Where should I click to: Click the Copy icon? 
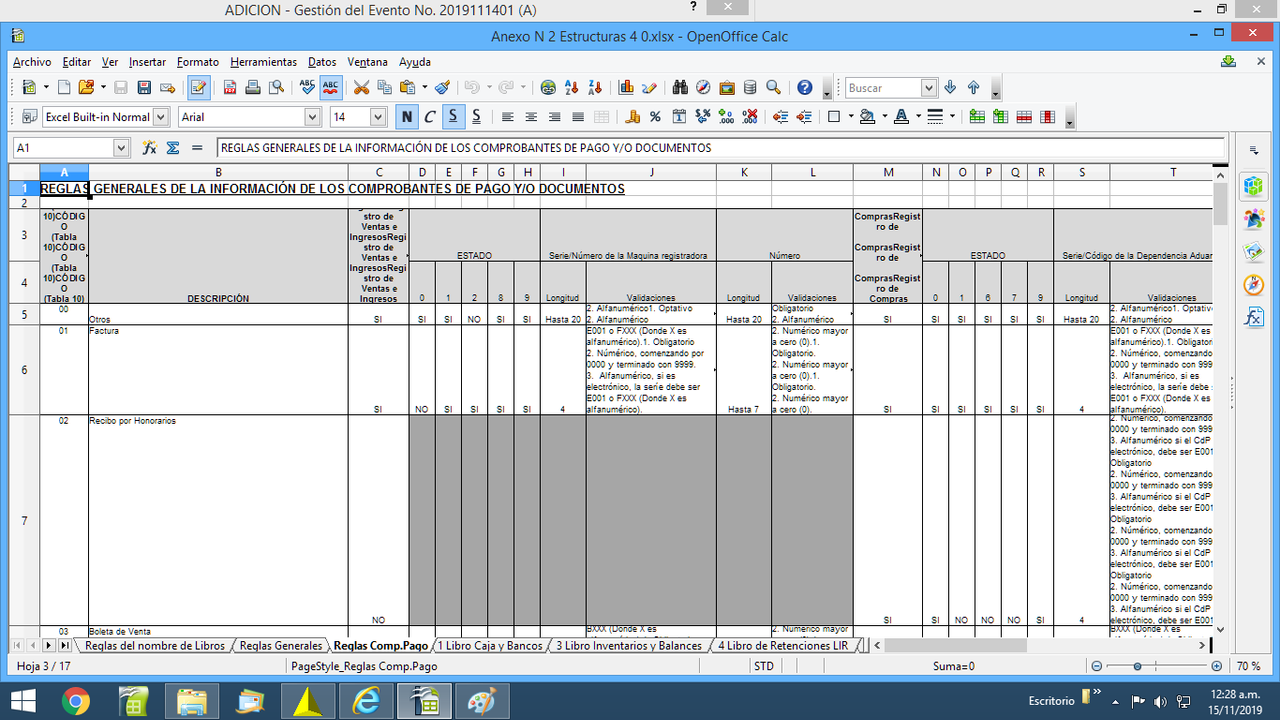(x=384, y=88)
